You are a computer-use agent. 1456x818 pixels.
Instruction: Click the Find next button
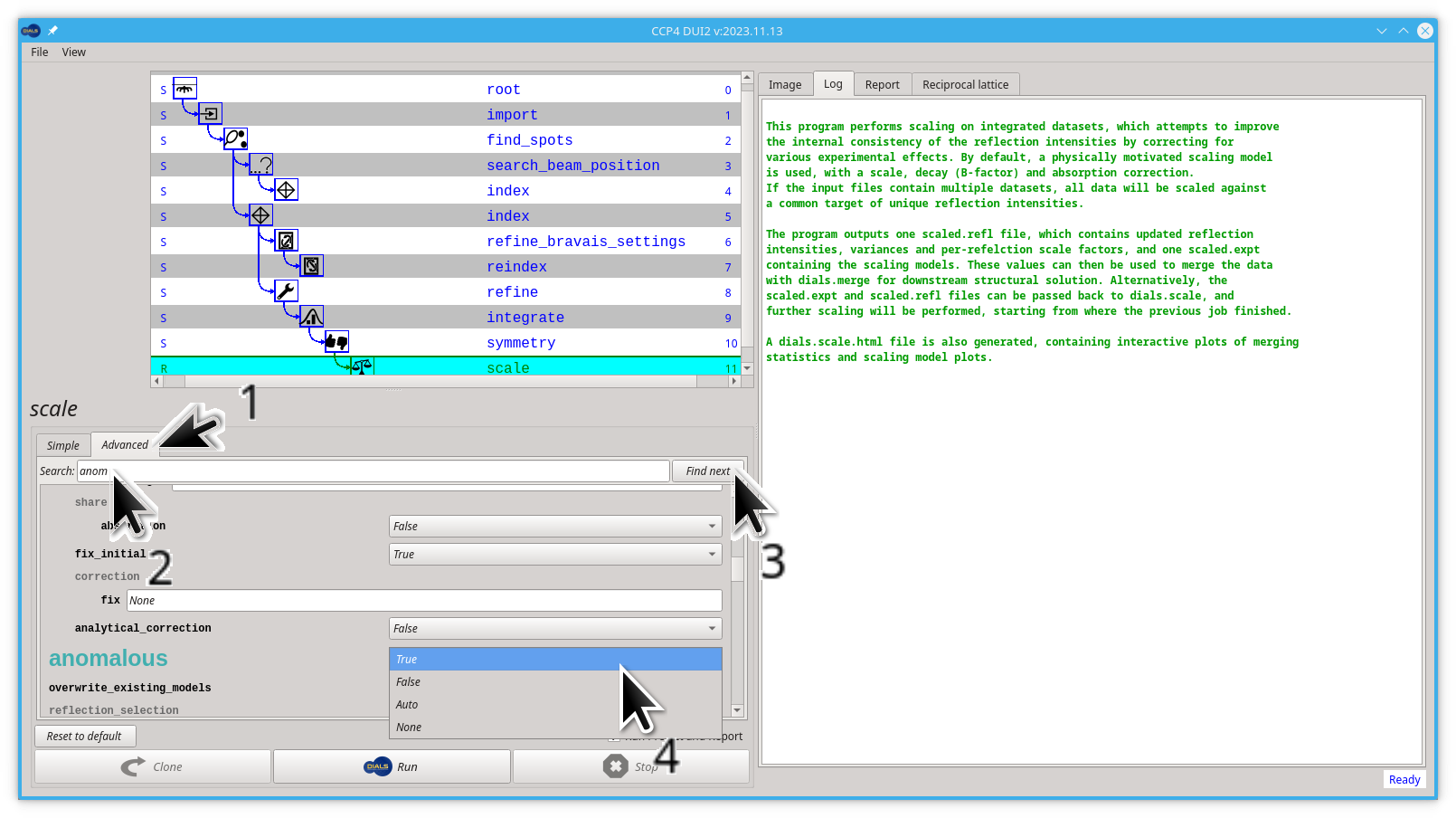pos(708,471)
